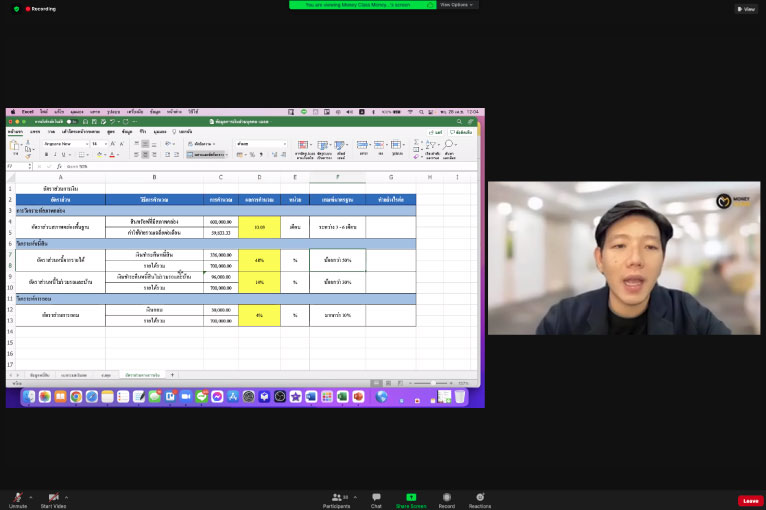Add a new sheet with plus tab
Image resolution: width=766 pixels, height=510 pixels.
click(171, 374)
